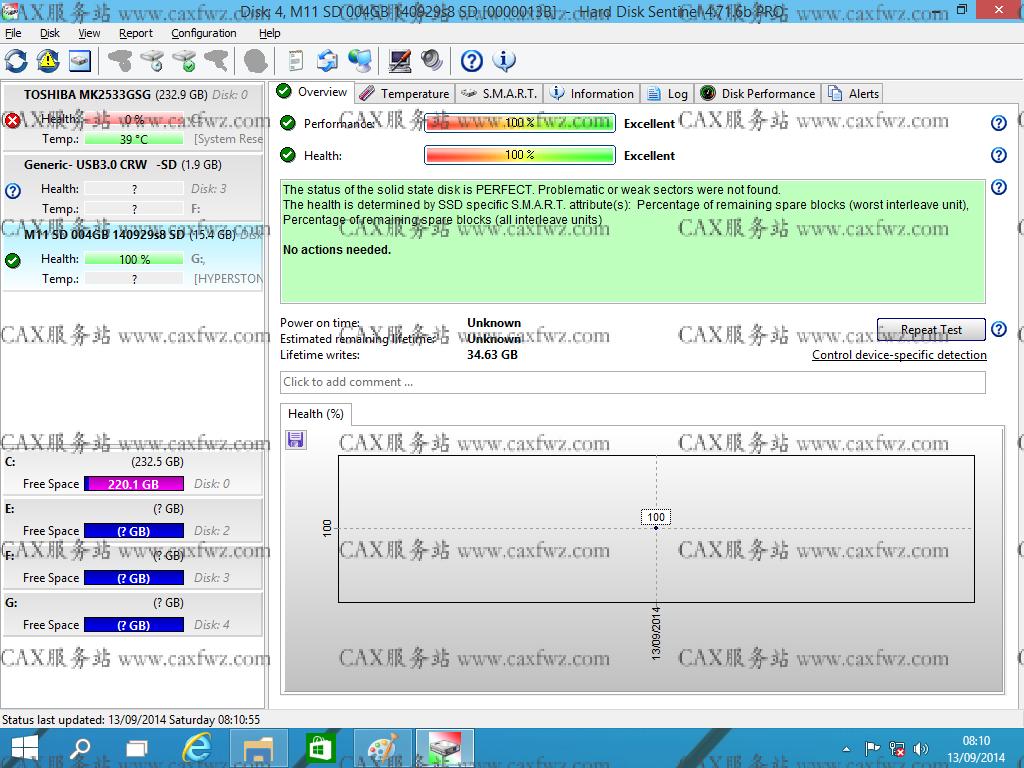Viewport: 1024px width, 768px height.
Task: Click the warning triangle refresh toolbar icon
Action: tap(48, 61)
